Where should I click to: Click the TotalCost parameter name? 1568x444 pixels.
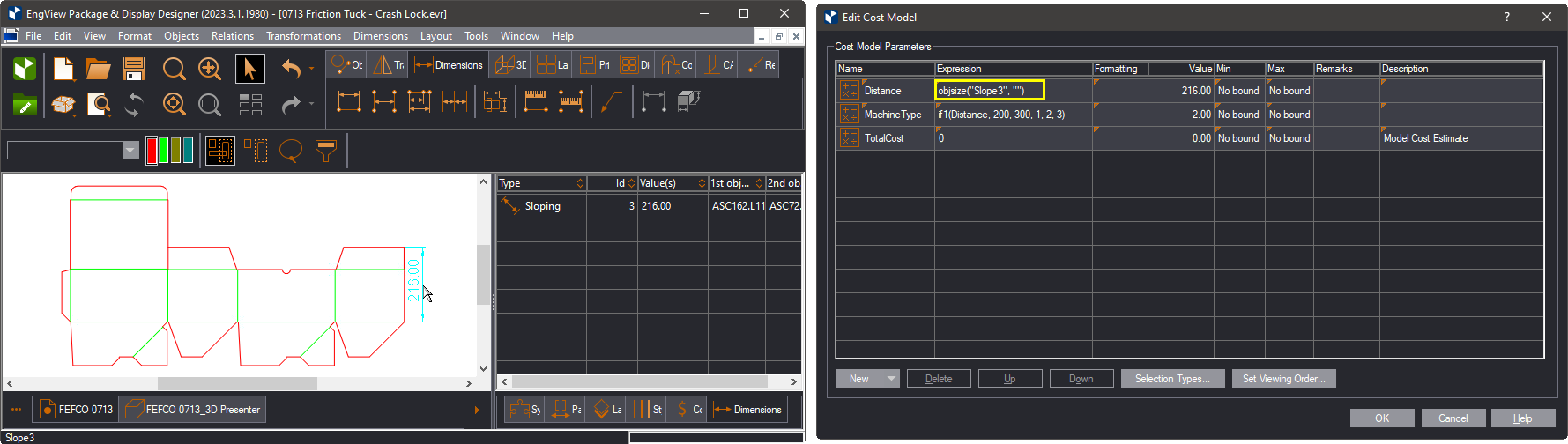coord(884,138)
